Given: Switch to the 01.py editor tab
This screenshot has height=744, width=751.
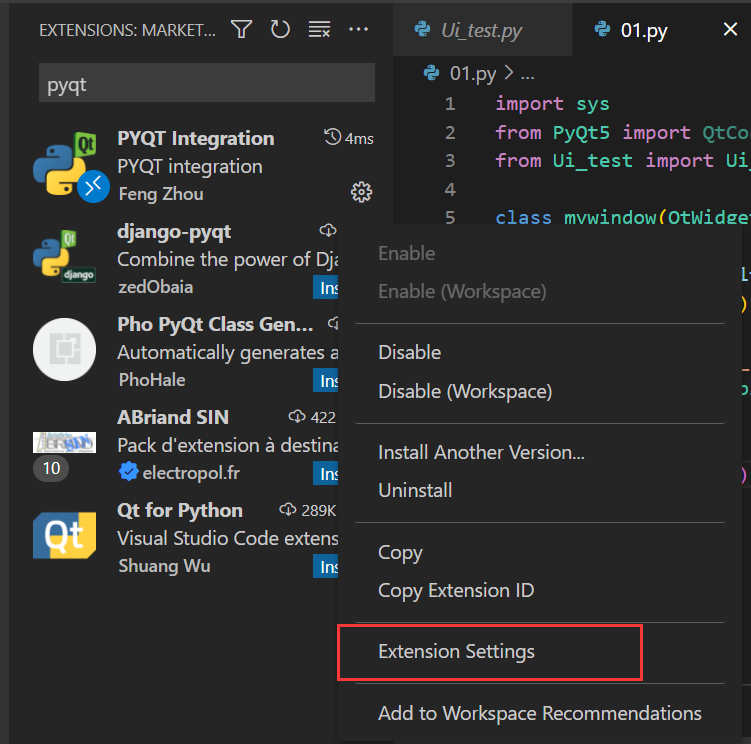Looking at the screenshot, I should [644, 30].
